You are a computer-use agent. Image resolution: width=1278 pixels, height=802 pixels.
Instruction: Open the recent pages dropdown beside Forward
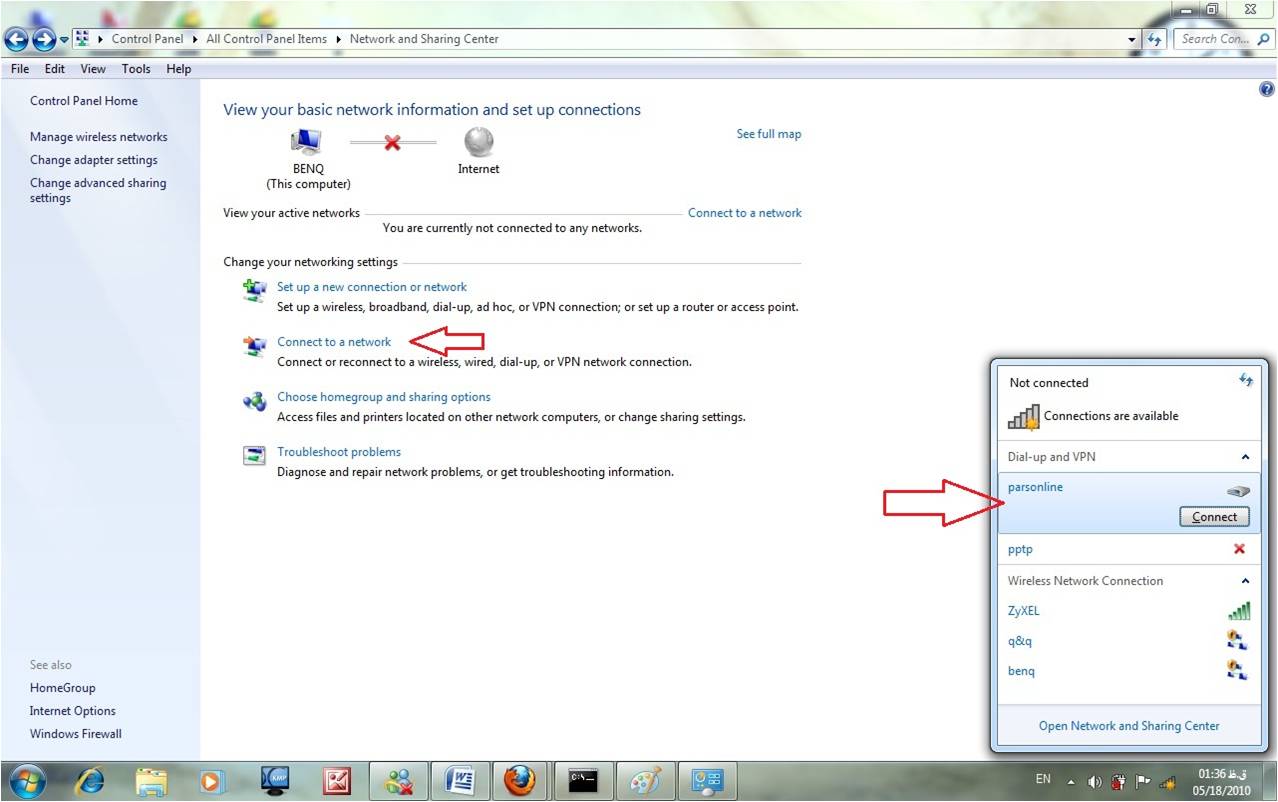(x=64, y=40)
